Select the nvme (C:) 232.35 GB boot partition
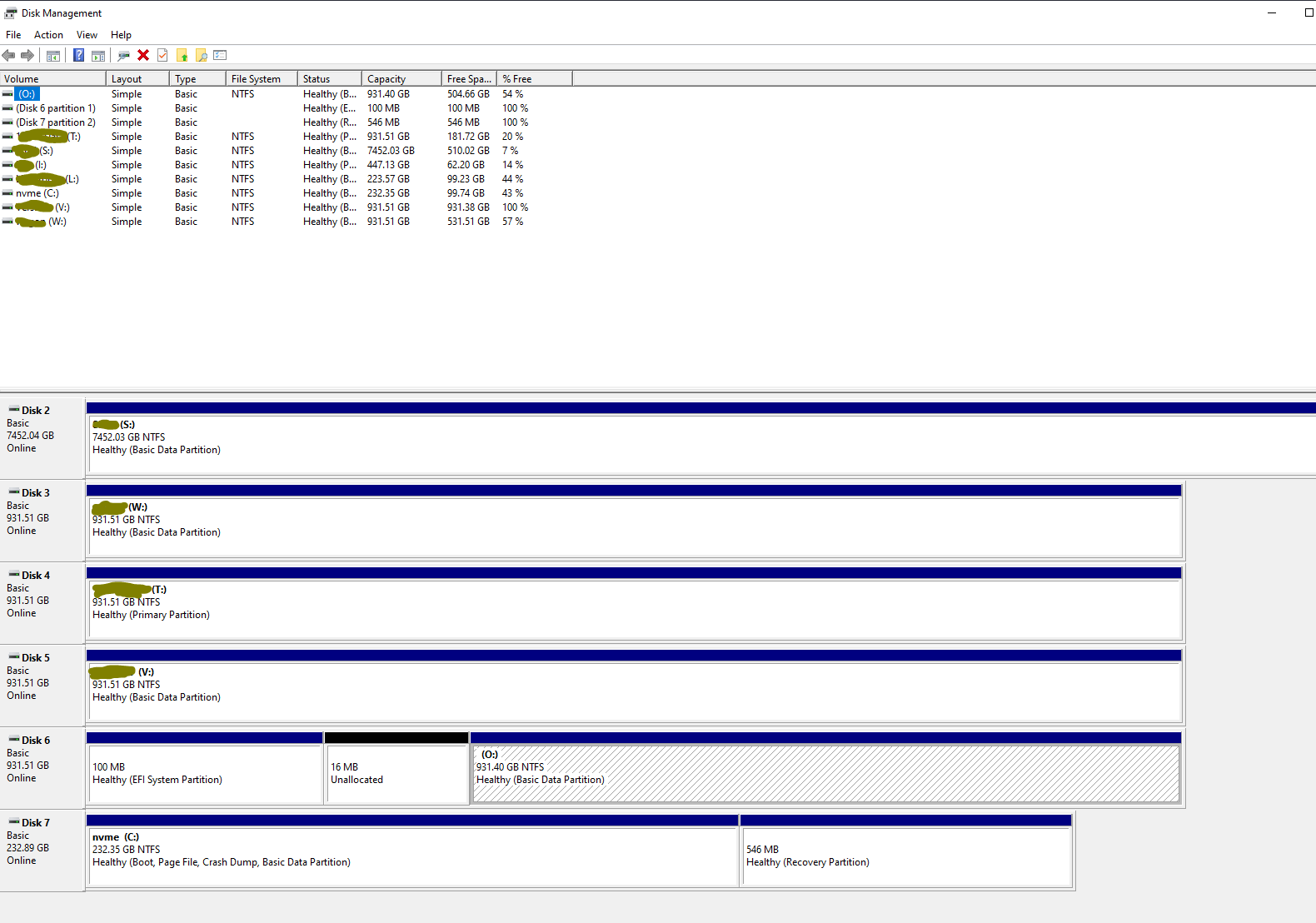This screenshot has width=1316, height=923. pyautogui.click(x=412, y=851)
